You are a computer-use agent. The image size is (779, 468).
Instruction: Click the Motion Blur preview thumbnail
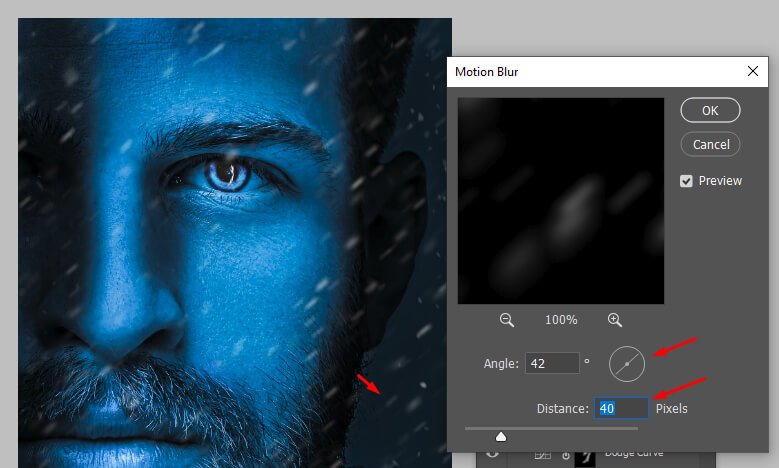click(561, 201)
